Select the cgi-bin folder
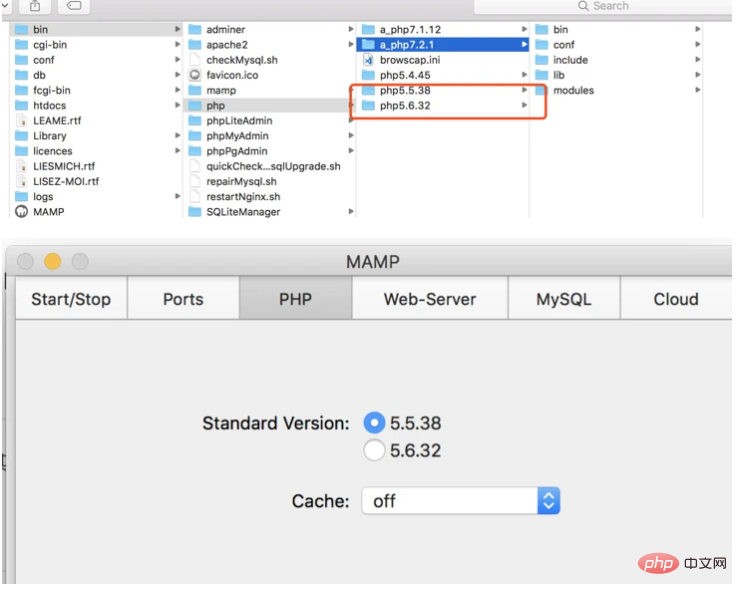The height and width of the screenshot is (596, 737). pos(96,45)
